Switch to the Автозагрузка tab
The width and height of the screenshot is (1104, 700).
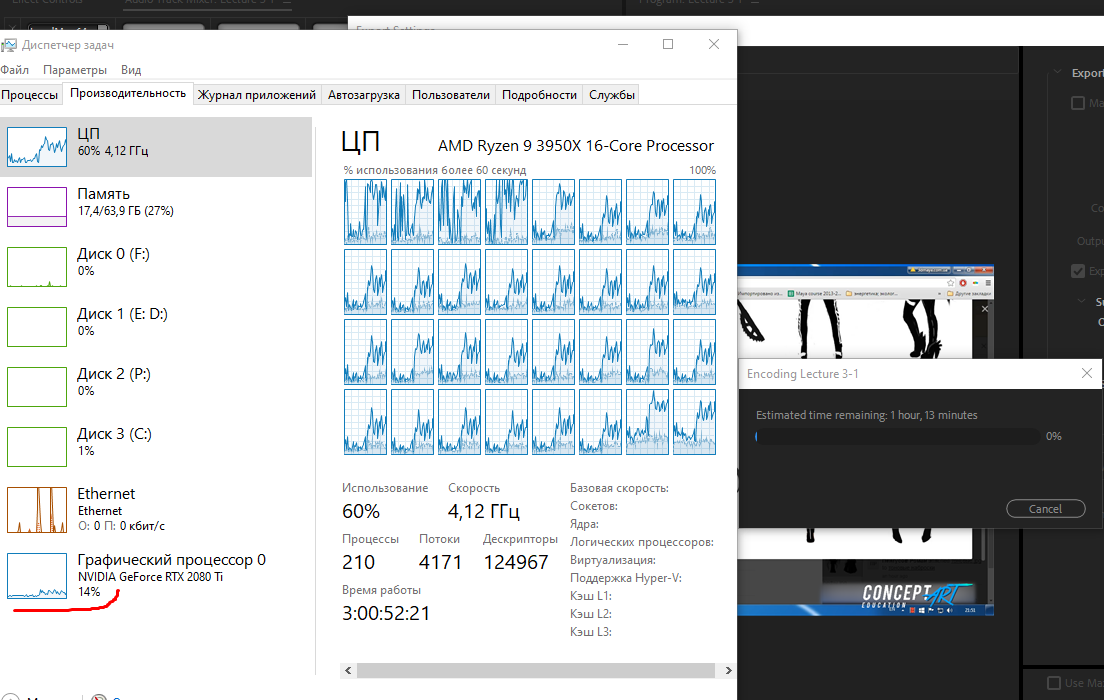[364, 95]
